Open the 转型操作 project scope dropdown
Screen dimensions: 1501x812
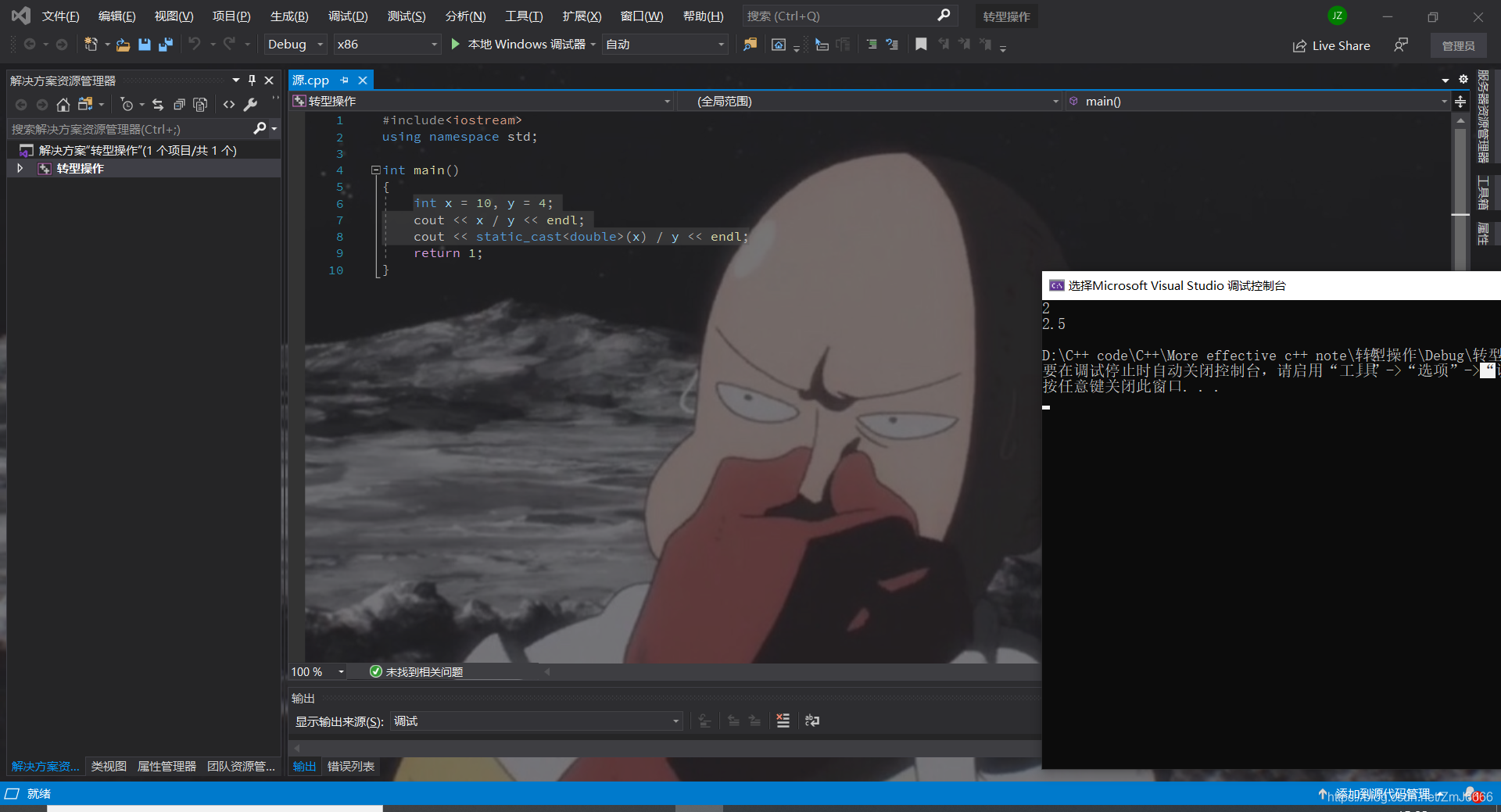coord(482,102)
